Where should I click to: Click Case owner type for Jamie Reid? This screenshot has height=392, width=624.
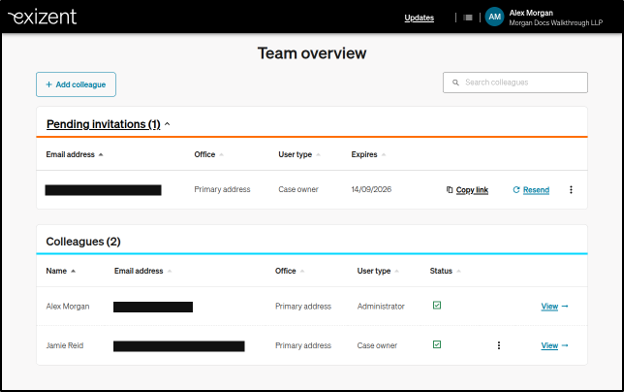click(377, 345)
